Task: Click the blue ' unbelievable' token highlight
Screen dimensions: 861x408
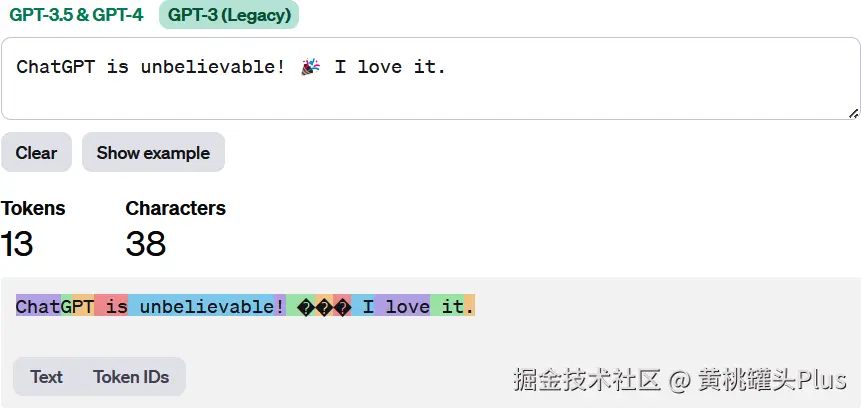Action: (201, 306)
